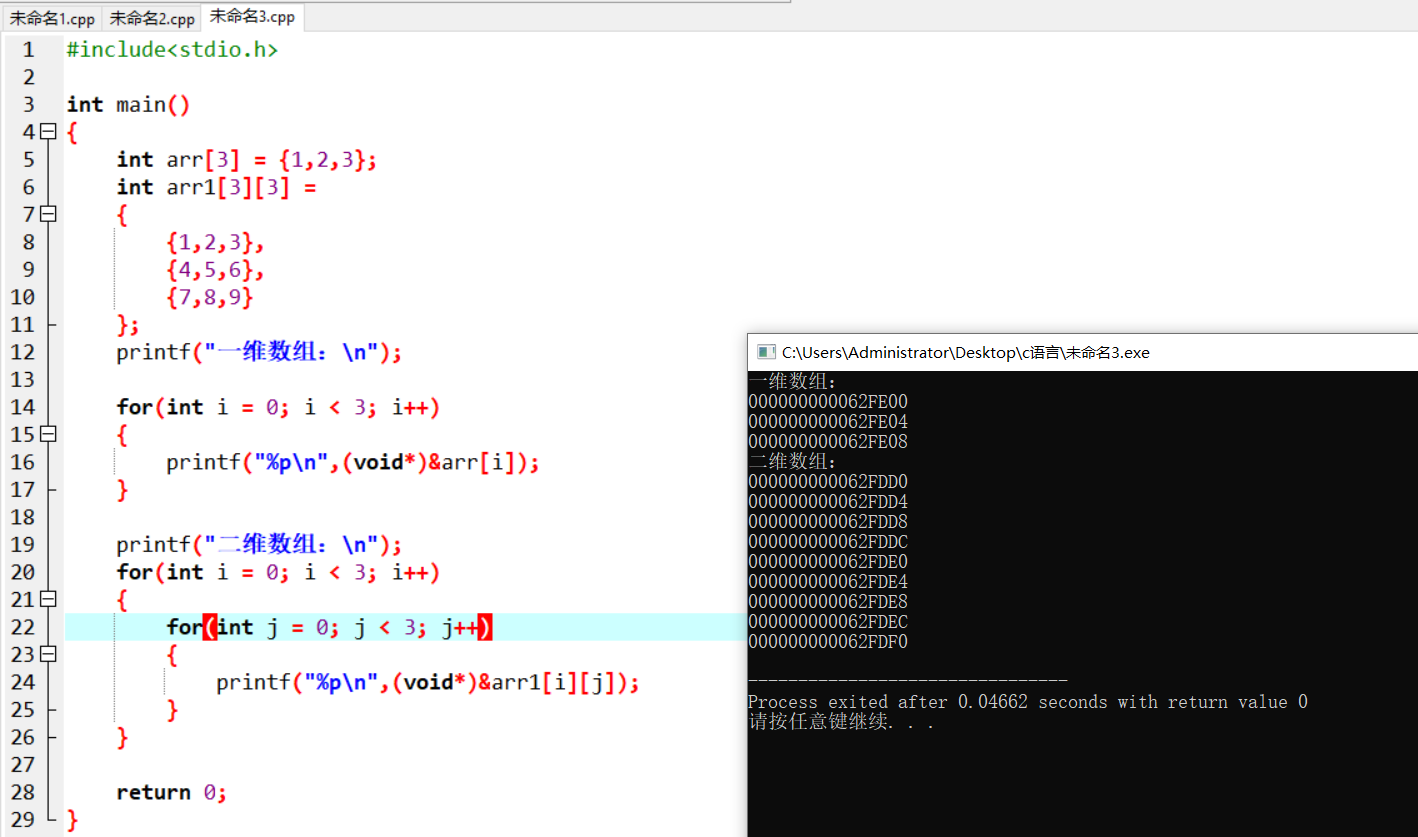Click the printf("一维数组：\n") statement

pos(259,352)
